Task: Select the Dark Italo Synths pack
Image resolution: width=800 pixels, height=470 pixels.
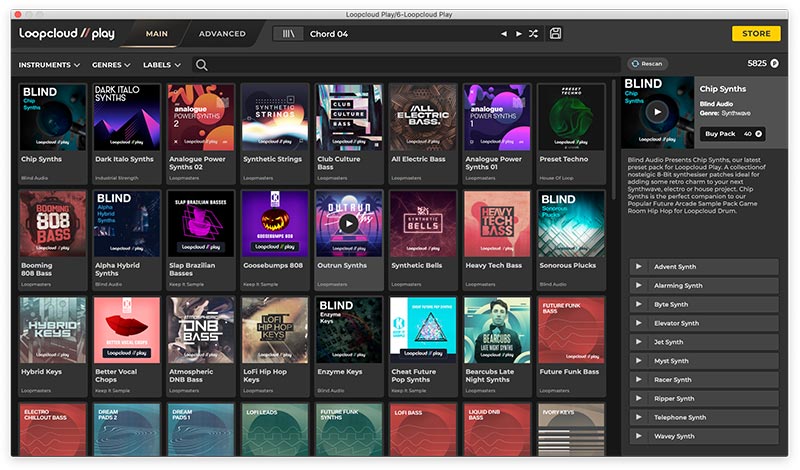Action: tap(127, 133)
